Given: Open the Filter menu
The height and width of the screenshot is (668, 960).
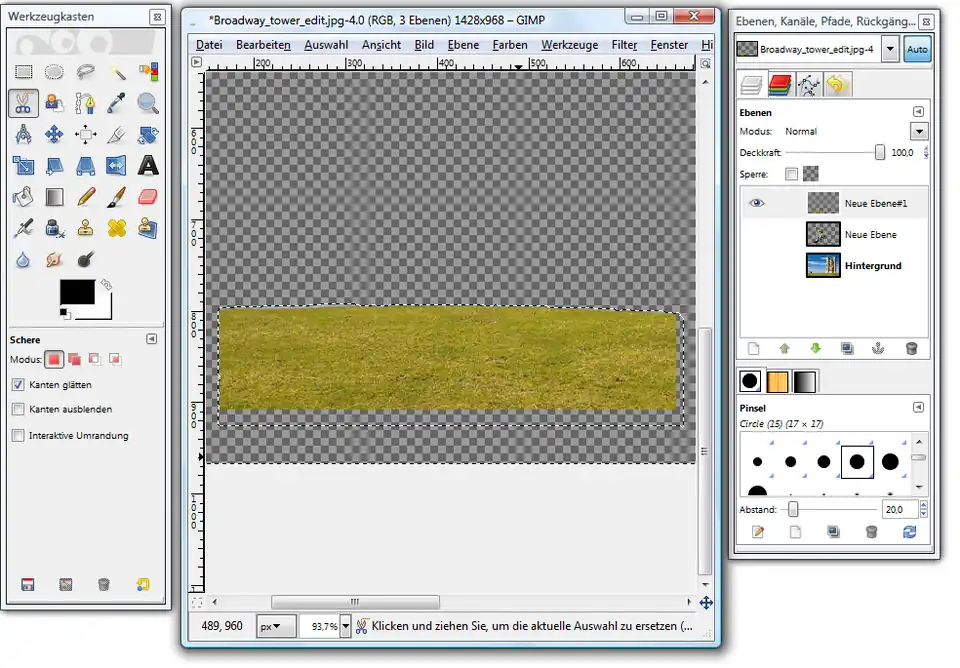Looking at the screenshot, I should pos(624,45).
